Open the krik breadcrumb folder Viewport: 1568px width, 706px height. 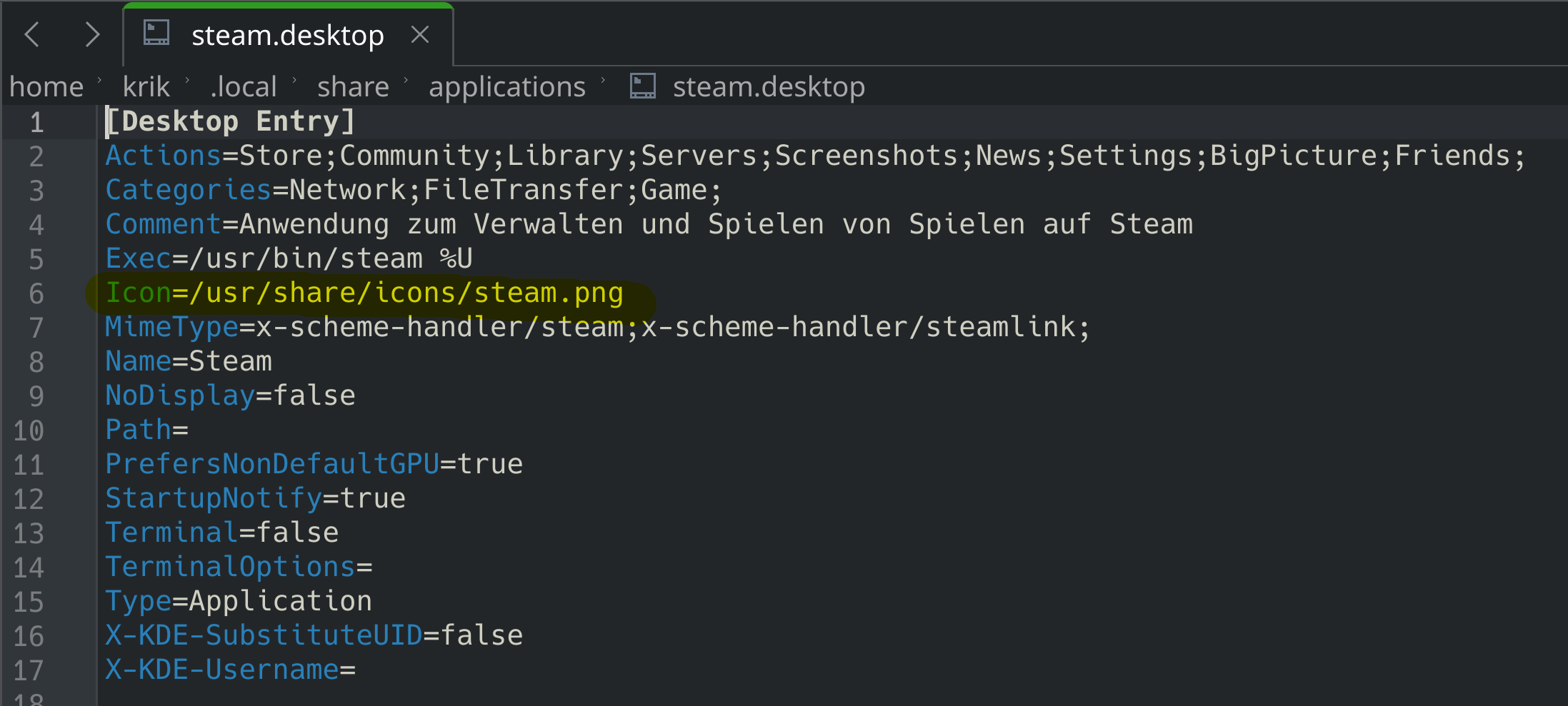146,87
